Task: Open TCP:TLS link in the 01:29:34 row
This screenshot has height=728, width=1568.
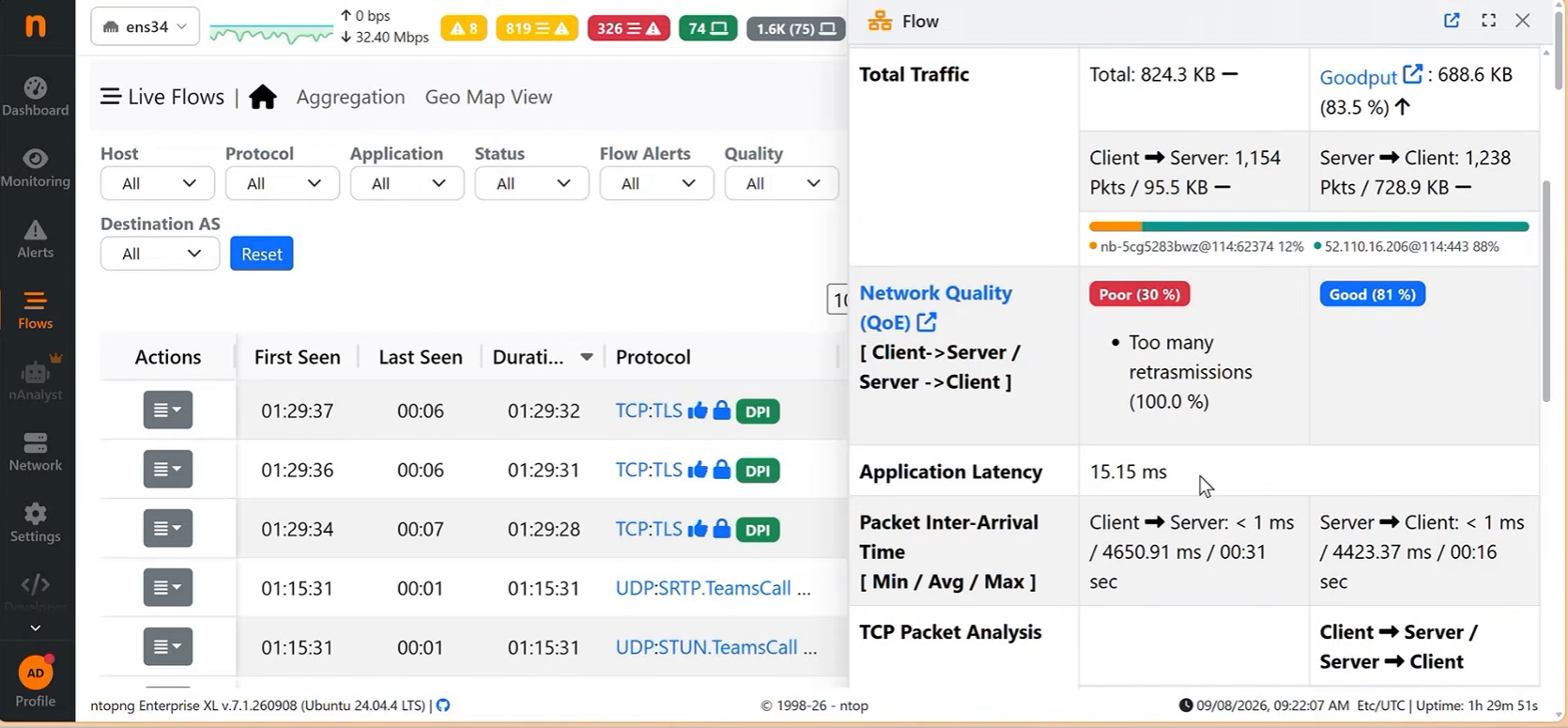Action: click(x=649, y=529)
